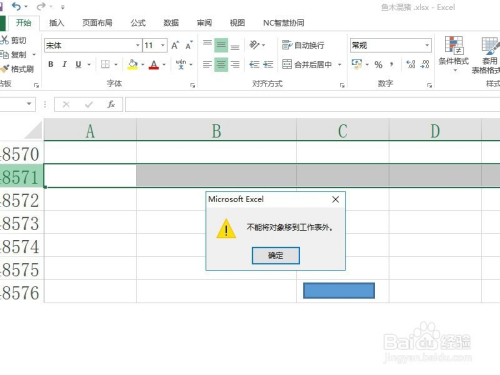This screenshot has height=375, width=500.
Task: Click the Redo arrow icon
Action: pyautogui.click(x=41, y=6)
